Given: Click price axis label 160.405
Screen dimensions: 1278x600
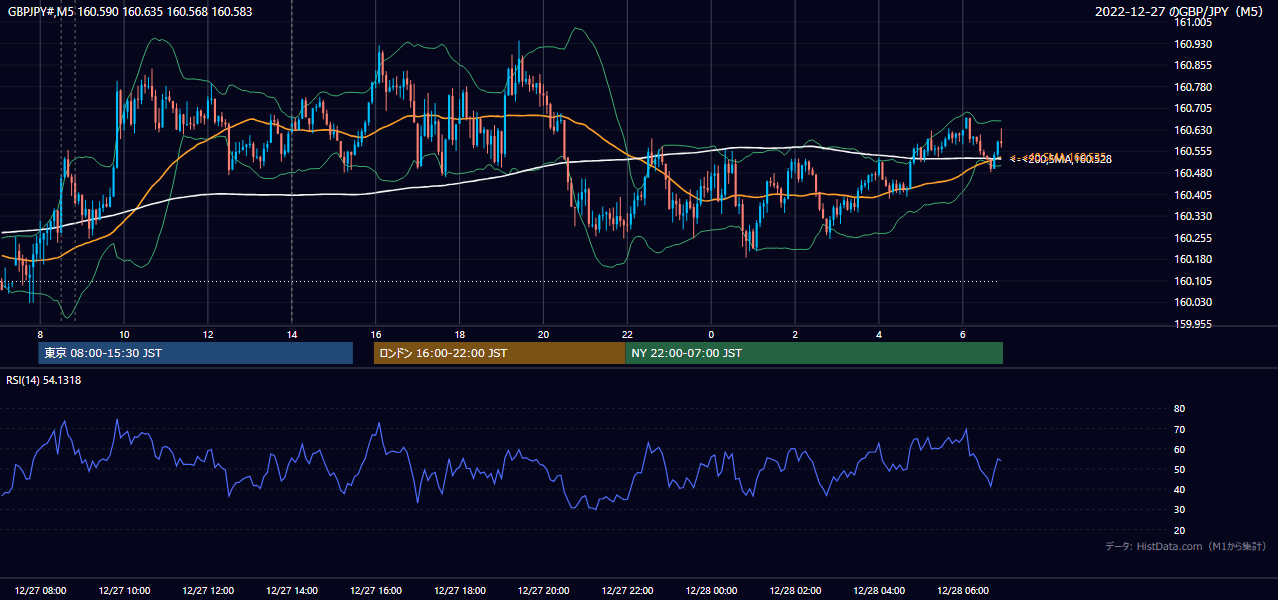Looking at the screenshot, I should coord(1193,195).
